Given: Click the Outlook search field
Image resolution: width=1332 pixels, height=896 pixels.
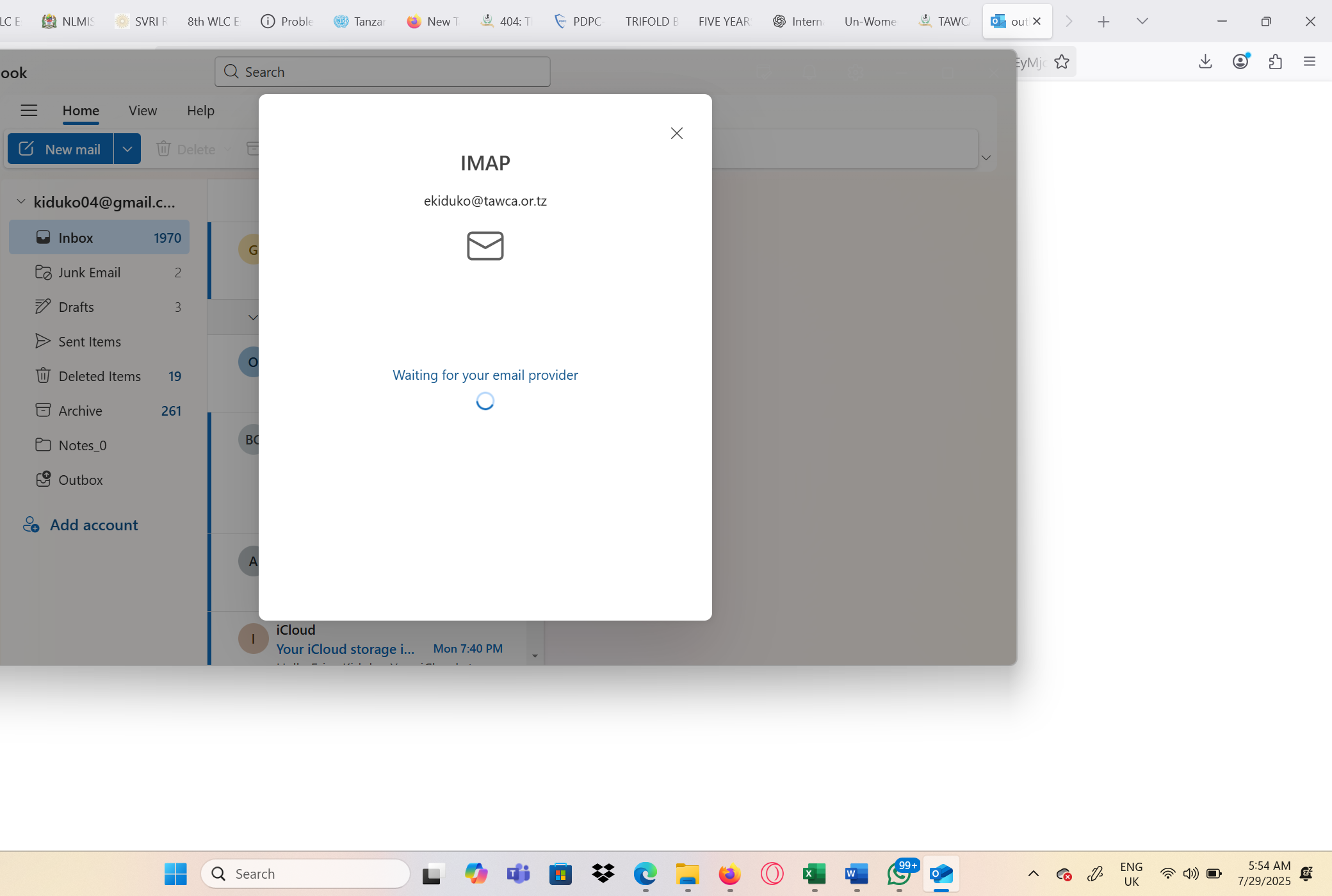Looking at the screenshot, I should (382, 72).
